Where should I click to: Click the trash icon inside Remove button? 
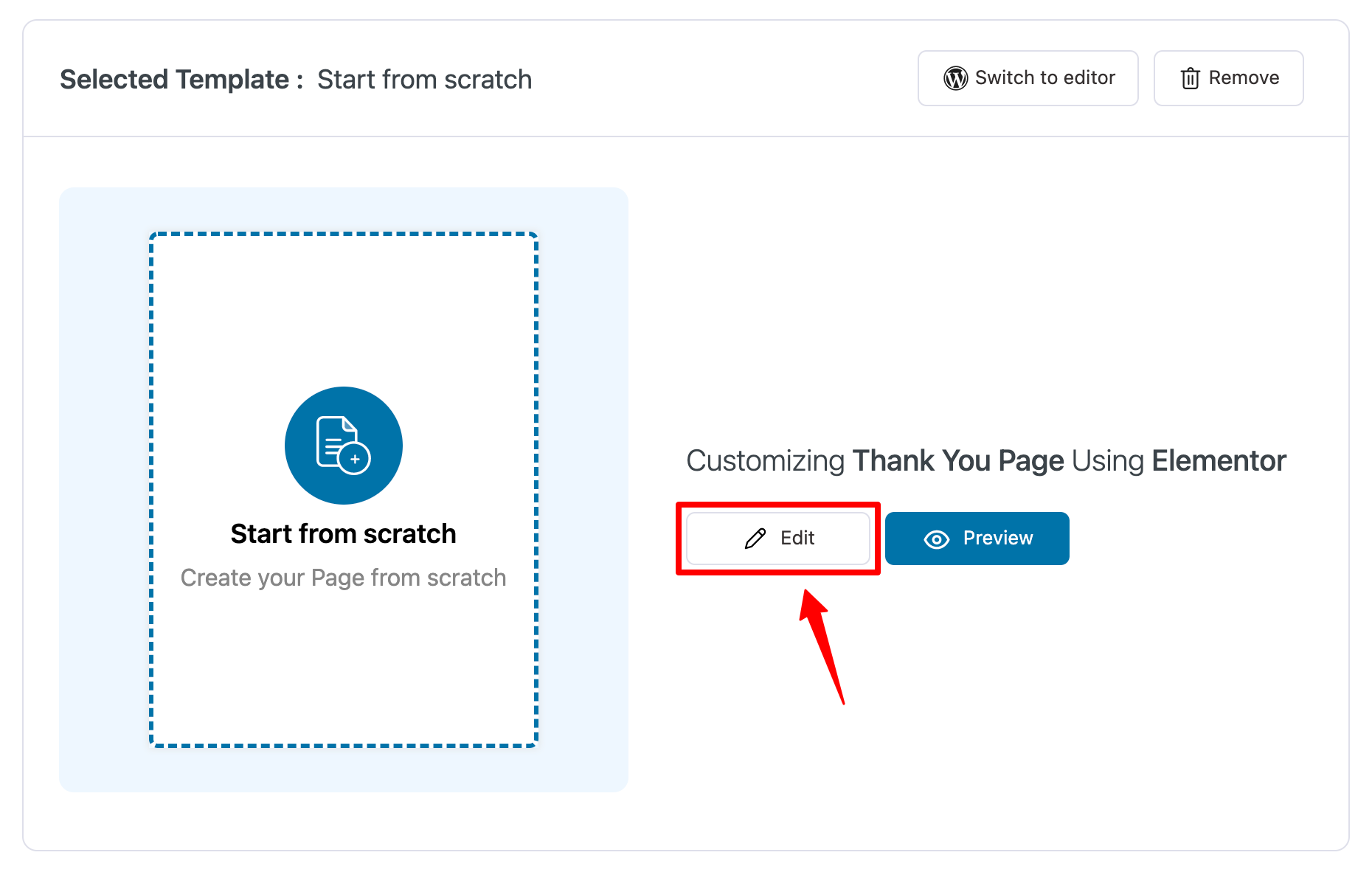coord(1190,77)
